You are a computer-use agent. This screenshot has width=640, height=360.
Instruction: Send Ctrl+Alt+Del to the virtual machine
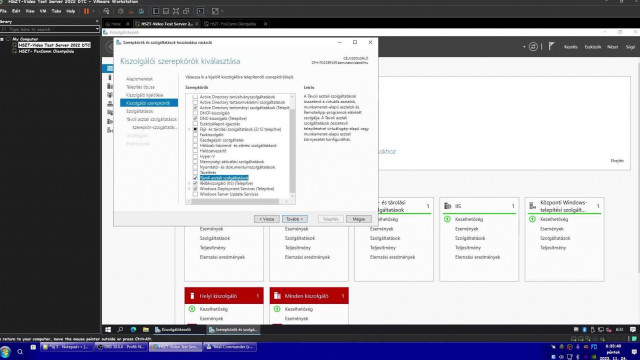pos(107,11)
